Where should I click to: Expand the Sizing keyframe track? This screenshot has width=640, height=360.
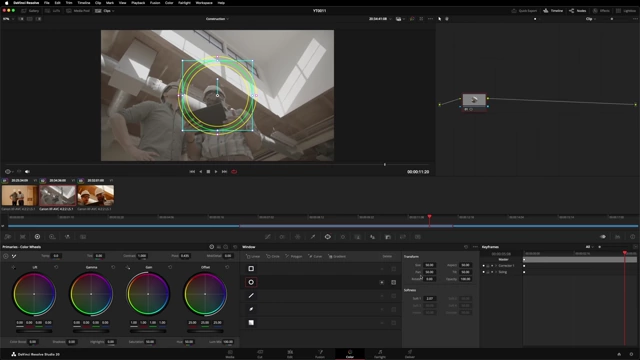496,272
